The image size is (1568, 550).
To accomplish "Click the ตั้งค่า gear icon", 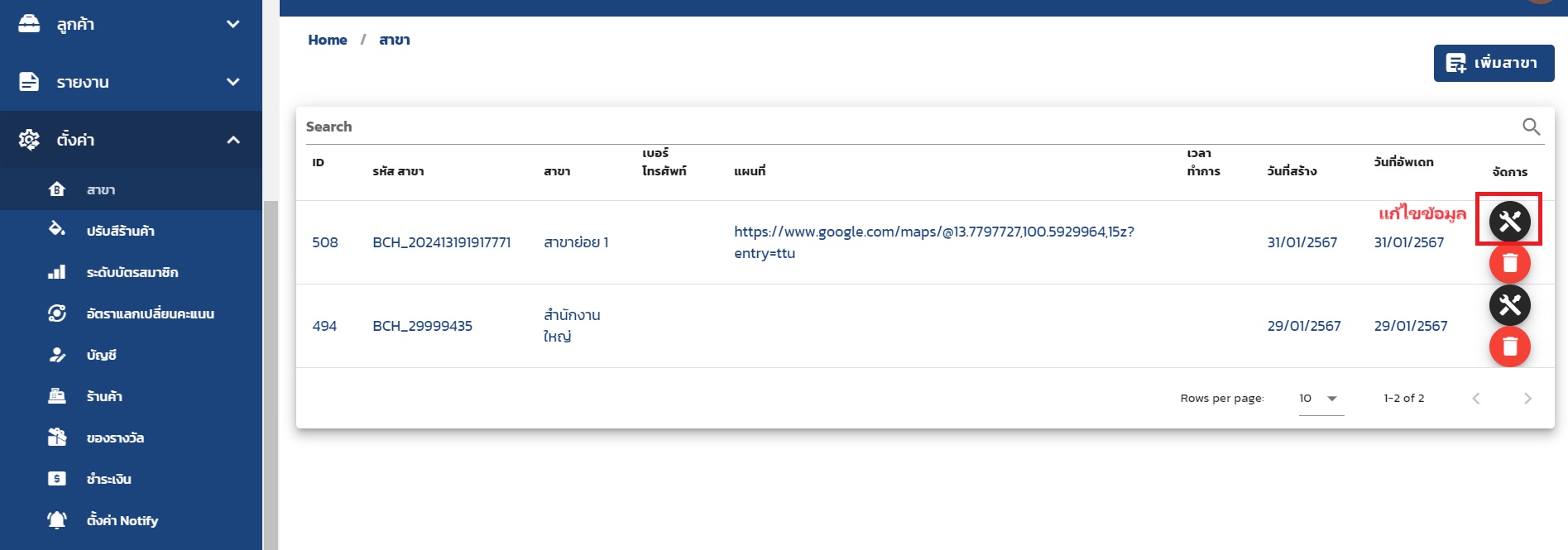I will 29,140.
